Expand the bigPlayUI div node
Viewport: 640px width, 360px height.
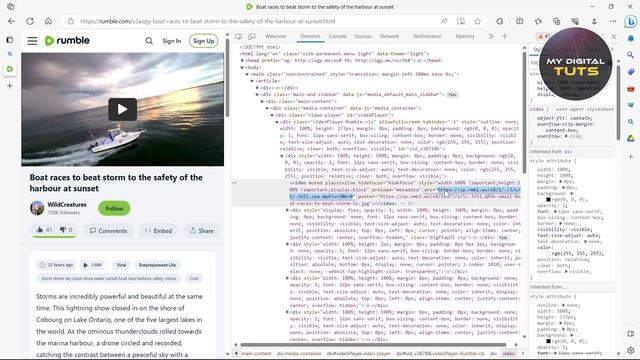point(287,210)
